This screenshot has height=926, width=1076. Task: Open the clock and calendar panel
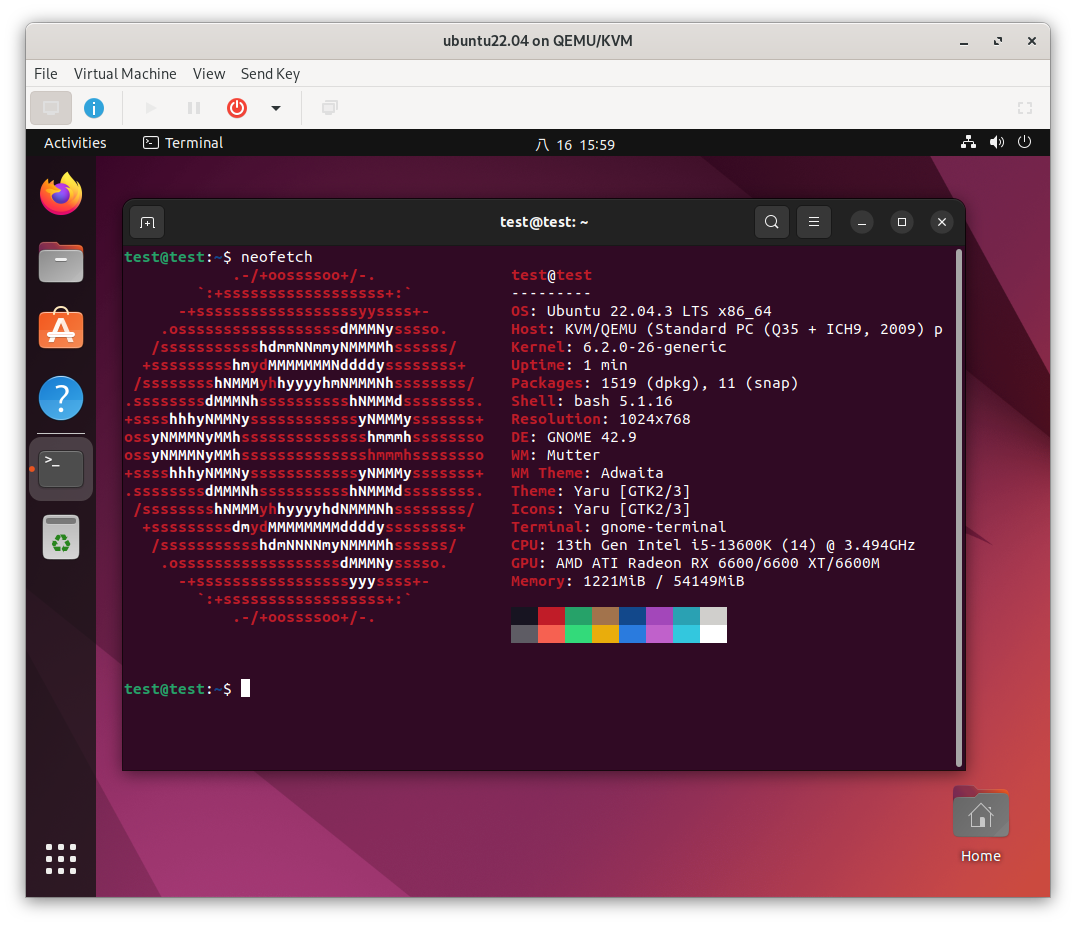[575, 144]
